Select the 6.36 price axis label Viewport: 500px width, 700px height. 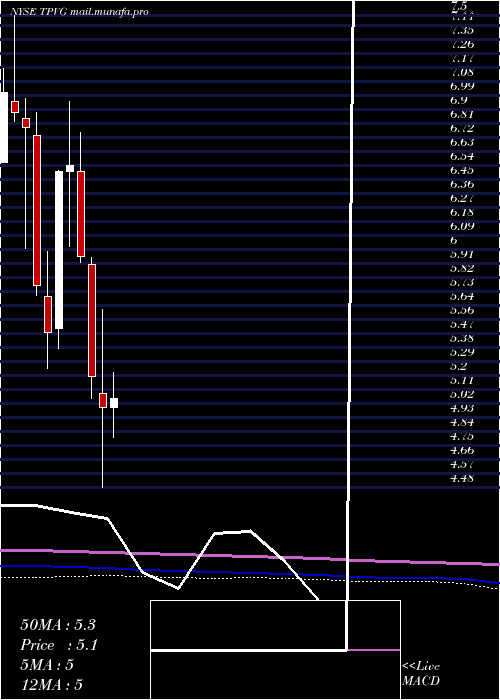462,184
